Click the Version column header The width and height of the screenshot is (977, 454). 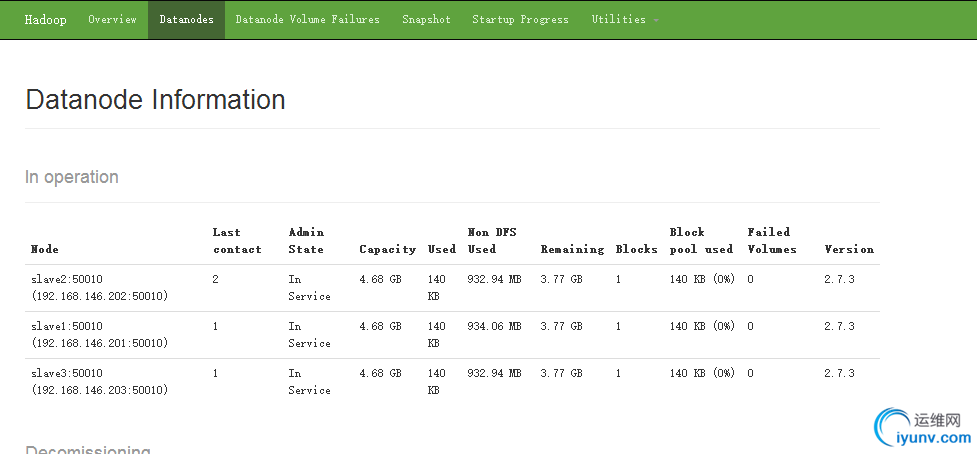coord(849,249)
